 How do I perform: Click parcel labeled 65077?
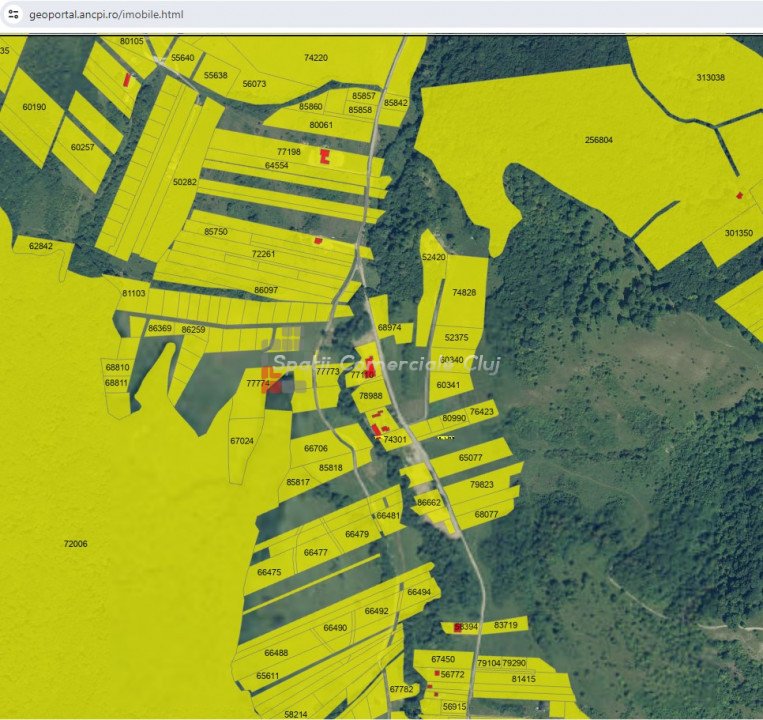(x=470, y=458)
